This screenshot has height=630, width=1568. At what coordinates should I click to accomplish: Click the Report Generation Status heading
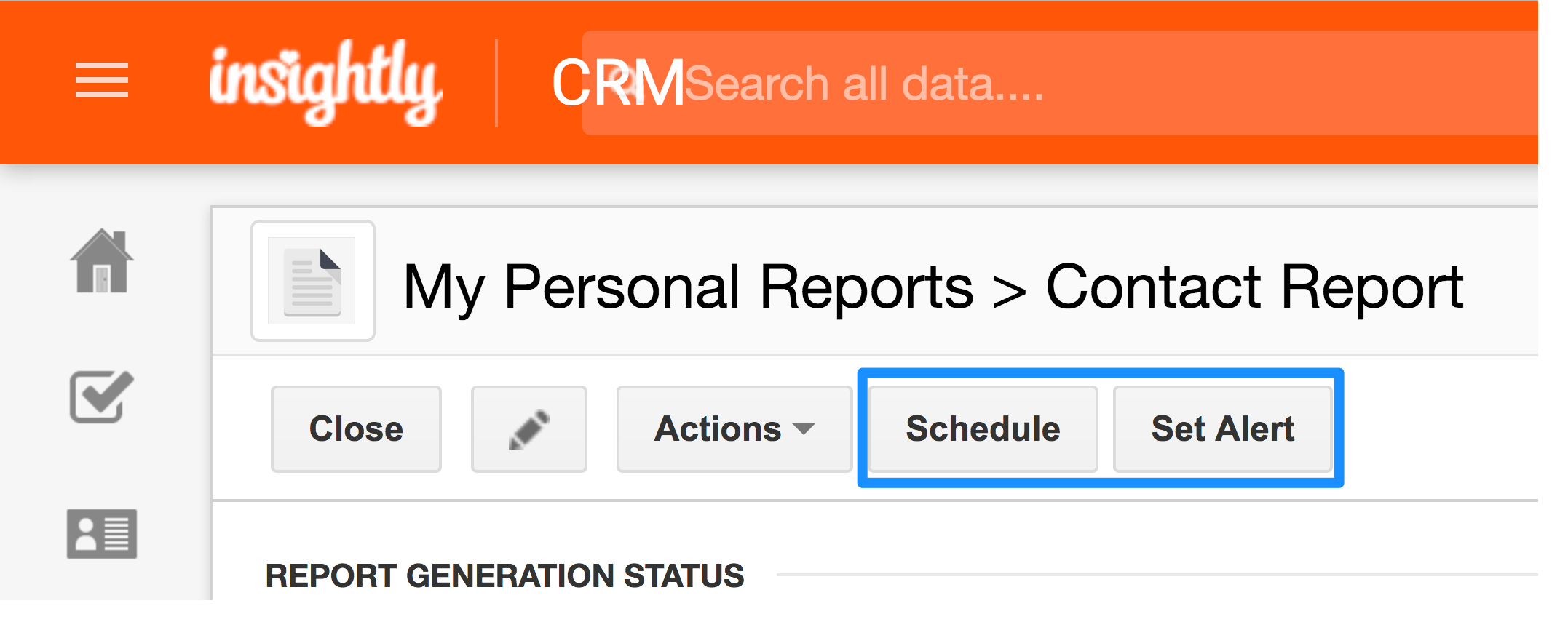pos(505,575)
